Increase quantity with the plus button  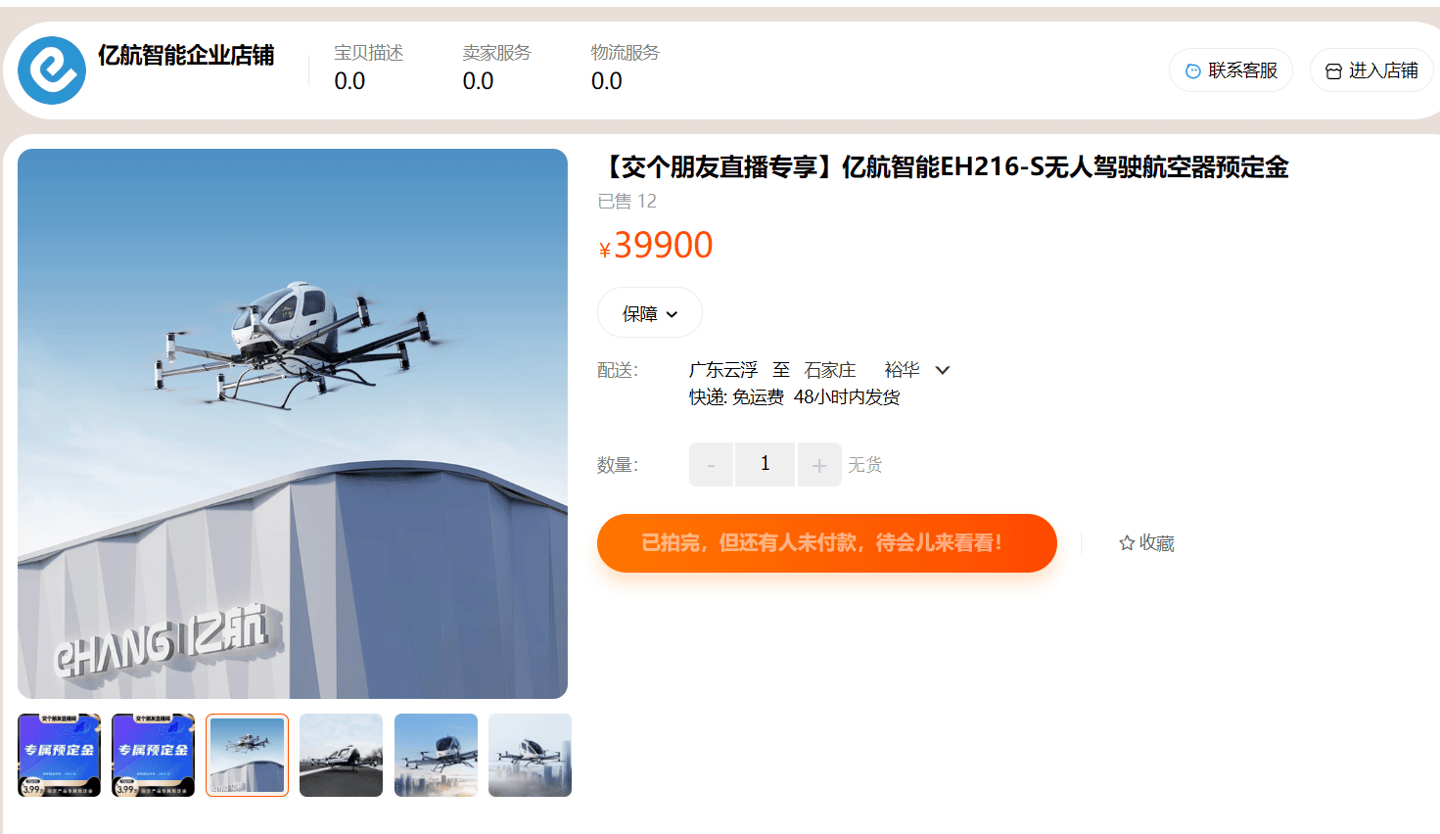(819, 465)
